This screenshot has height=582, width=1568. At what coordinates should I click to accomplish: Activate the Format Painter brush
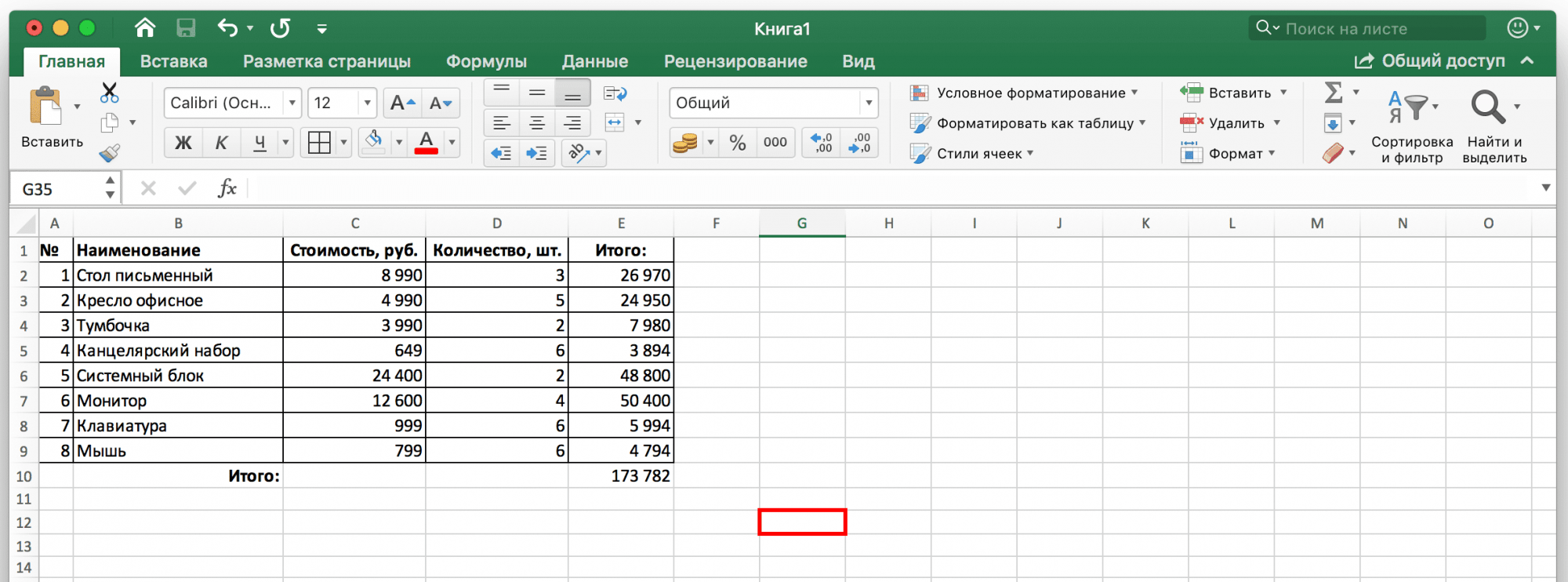tap(110, 153)
